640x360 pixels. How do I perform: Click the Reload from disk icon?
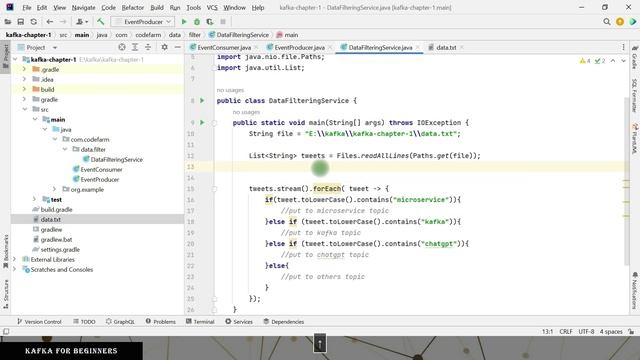point(33,22)
